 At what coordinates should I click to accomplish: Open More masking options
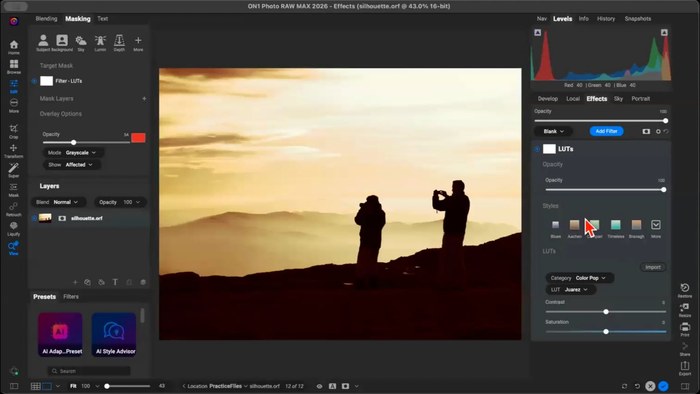tap(138, 43)
